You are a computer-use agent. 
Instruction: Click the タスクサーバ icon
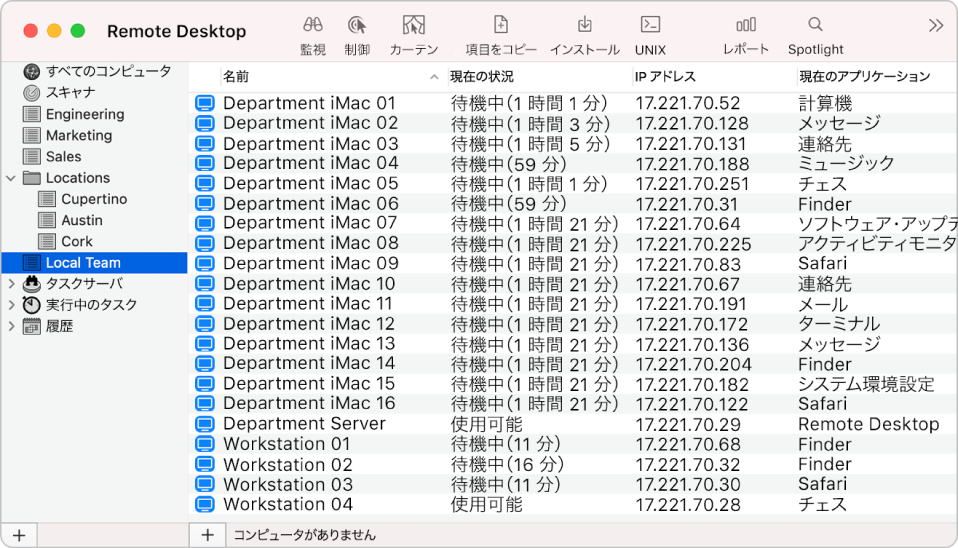click(x=31, y=284)
